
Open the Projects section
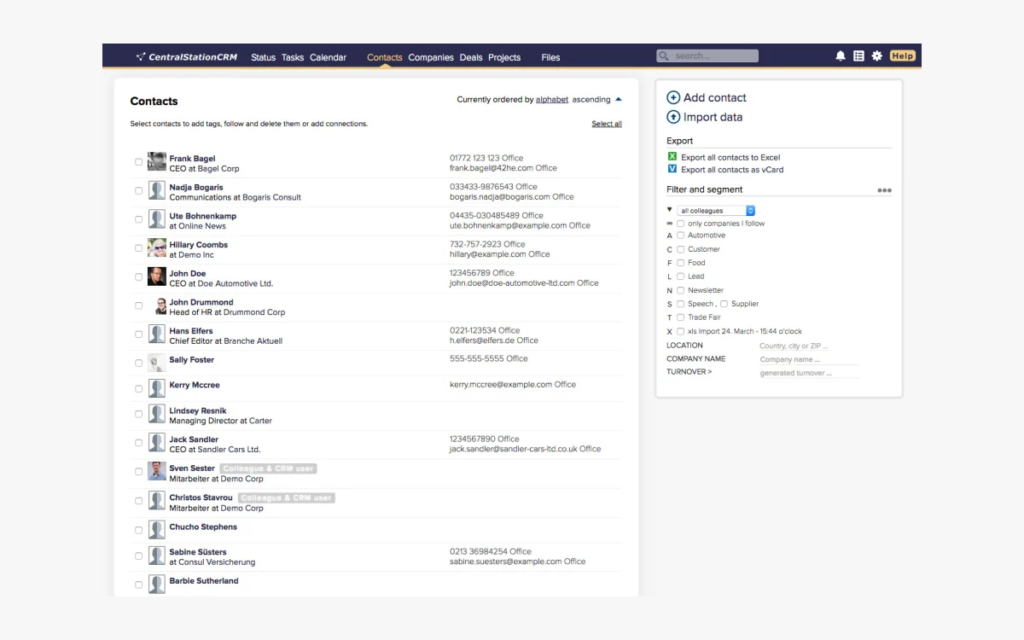504,57
